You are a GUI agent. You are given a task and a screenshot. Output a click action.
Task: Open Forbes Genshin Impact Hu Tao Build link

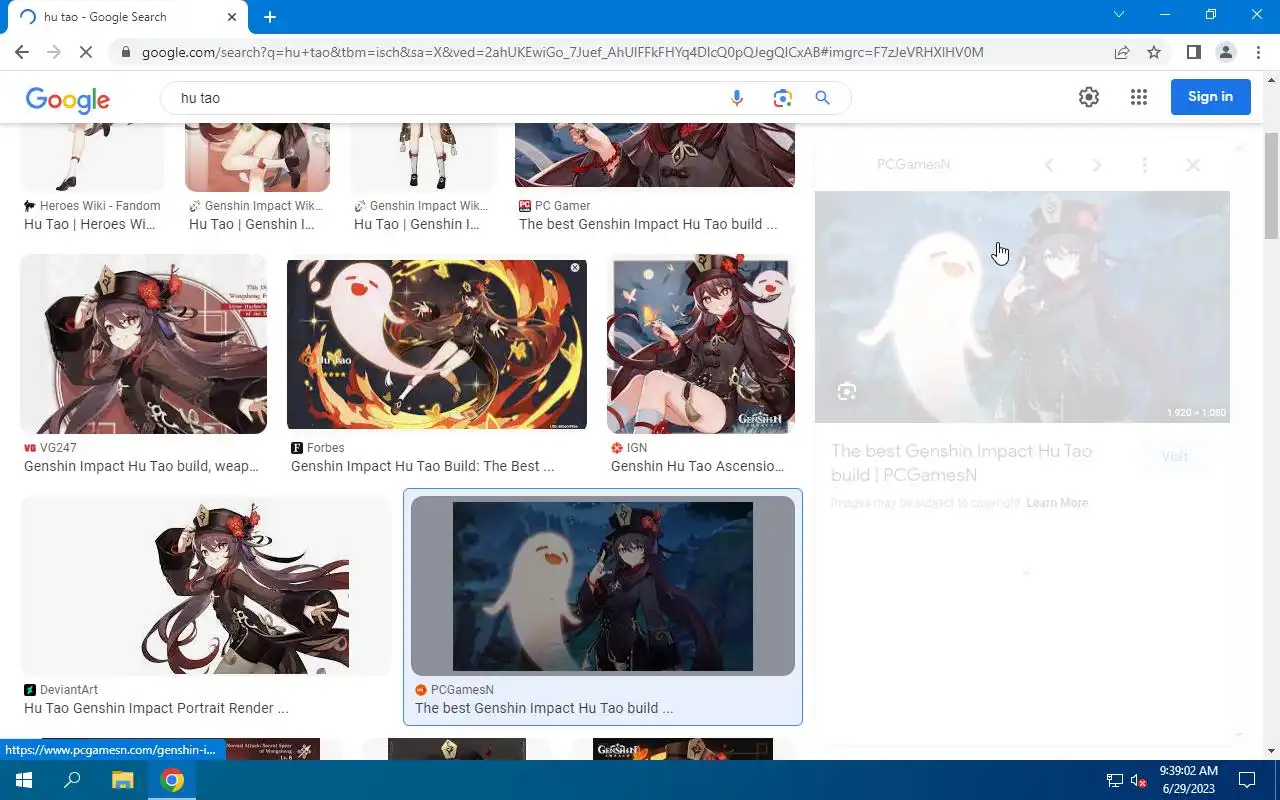point(422,466)
